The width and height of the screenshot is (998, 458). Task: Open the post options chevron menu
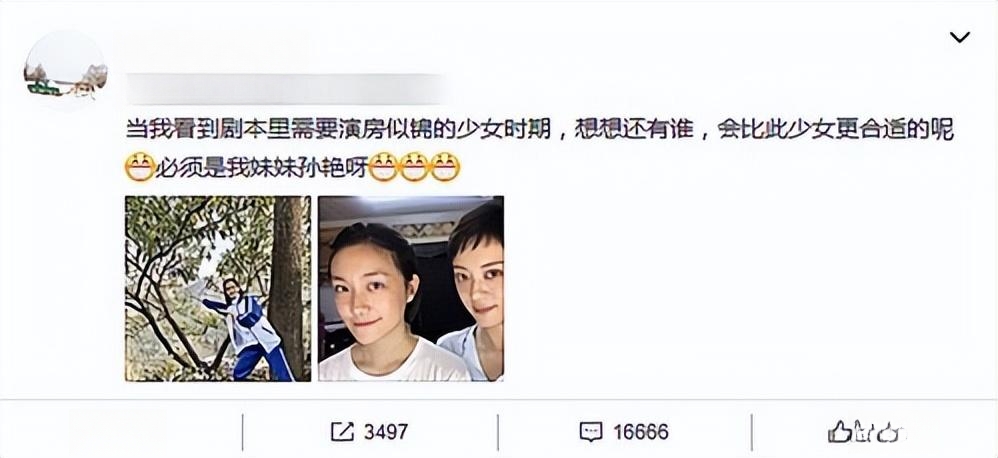959,38
